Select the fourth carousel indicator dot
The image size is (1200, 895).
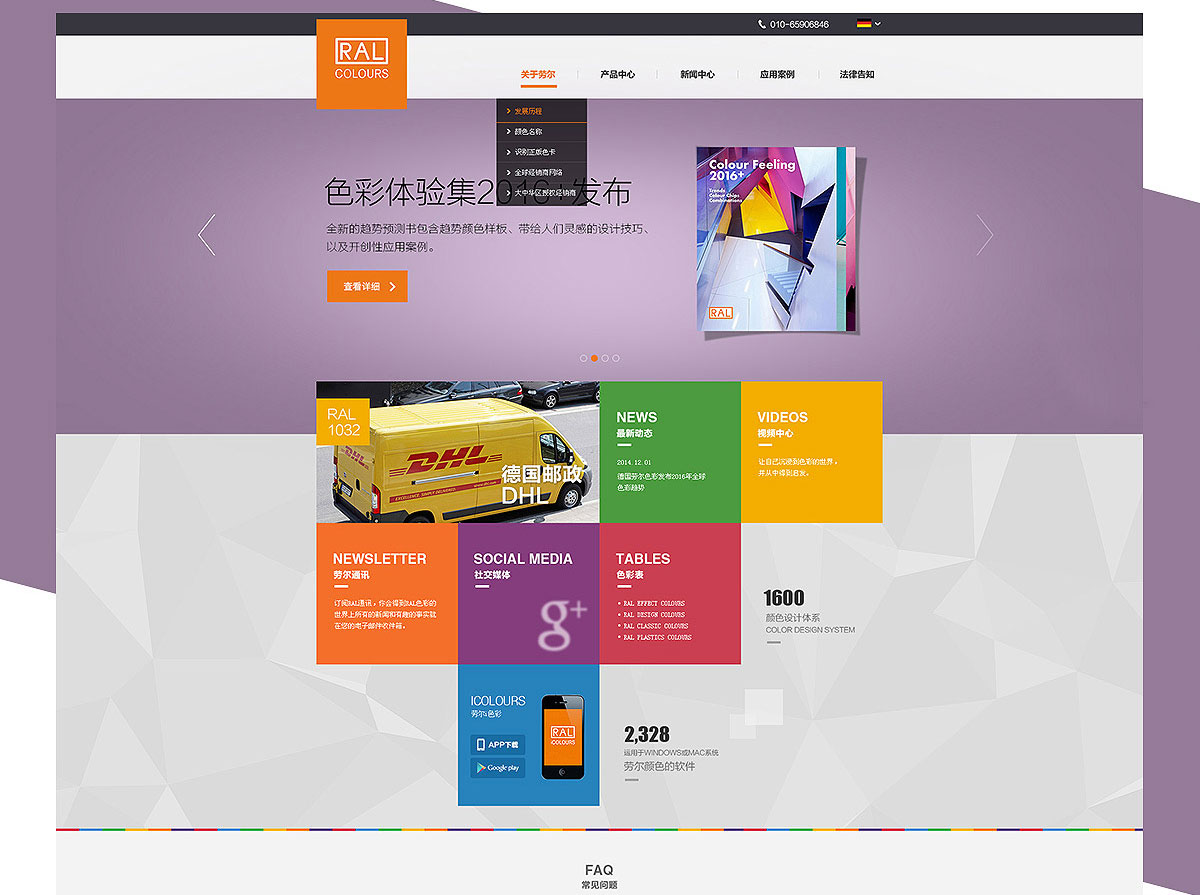(616, 358)
